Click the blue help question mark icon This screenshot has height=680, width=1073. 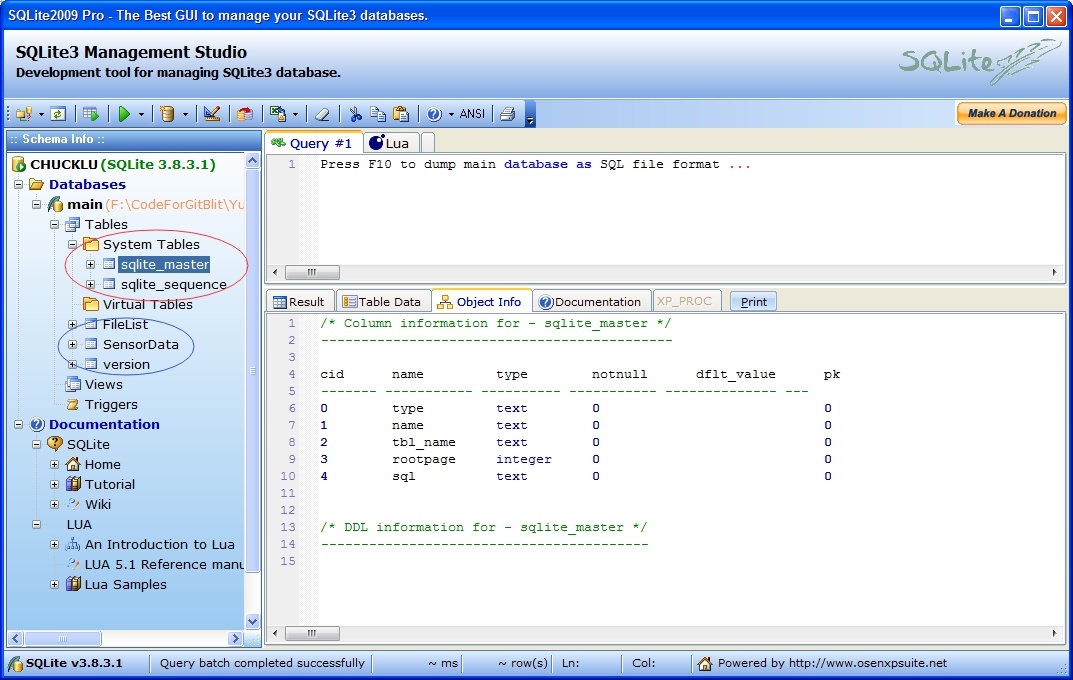pyautogui.click(x=434, y=114)
